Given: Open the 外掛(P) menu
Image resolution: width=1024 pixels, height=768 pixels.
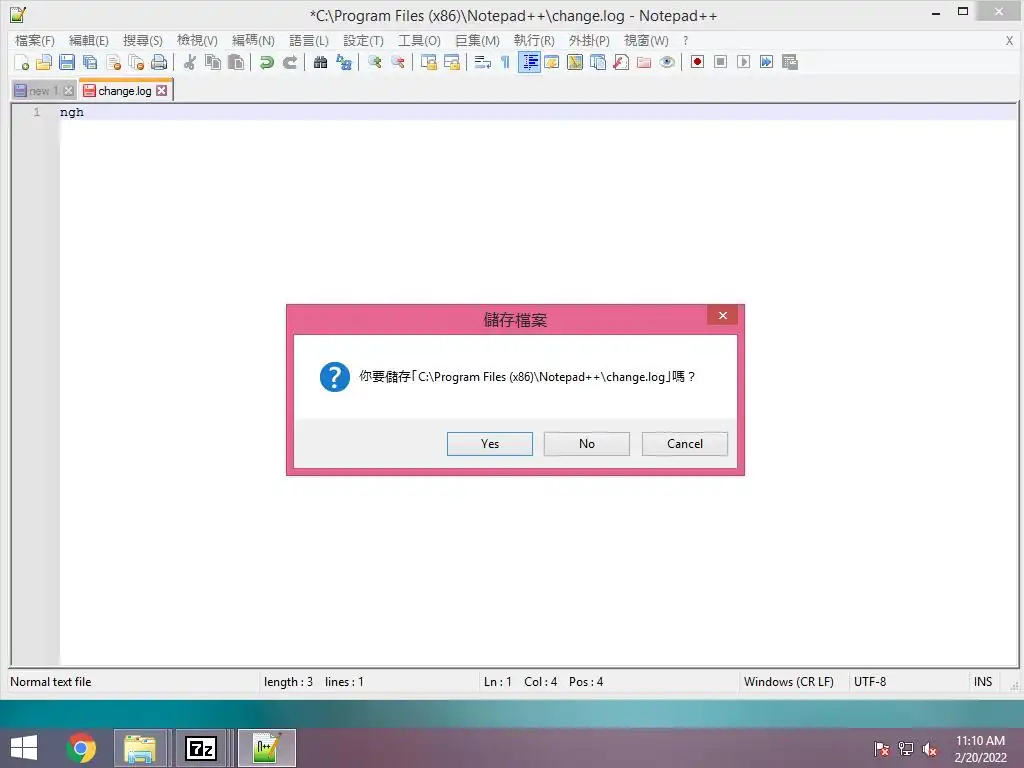Looking at the screenshot, I should [589, 40].
